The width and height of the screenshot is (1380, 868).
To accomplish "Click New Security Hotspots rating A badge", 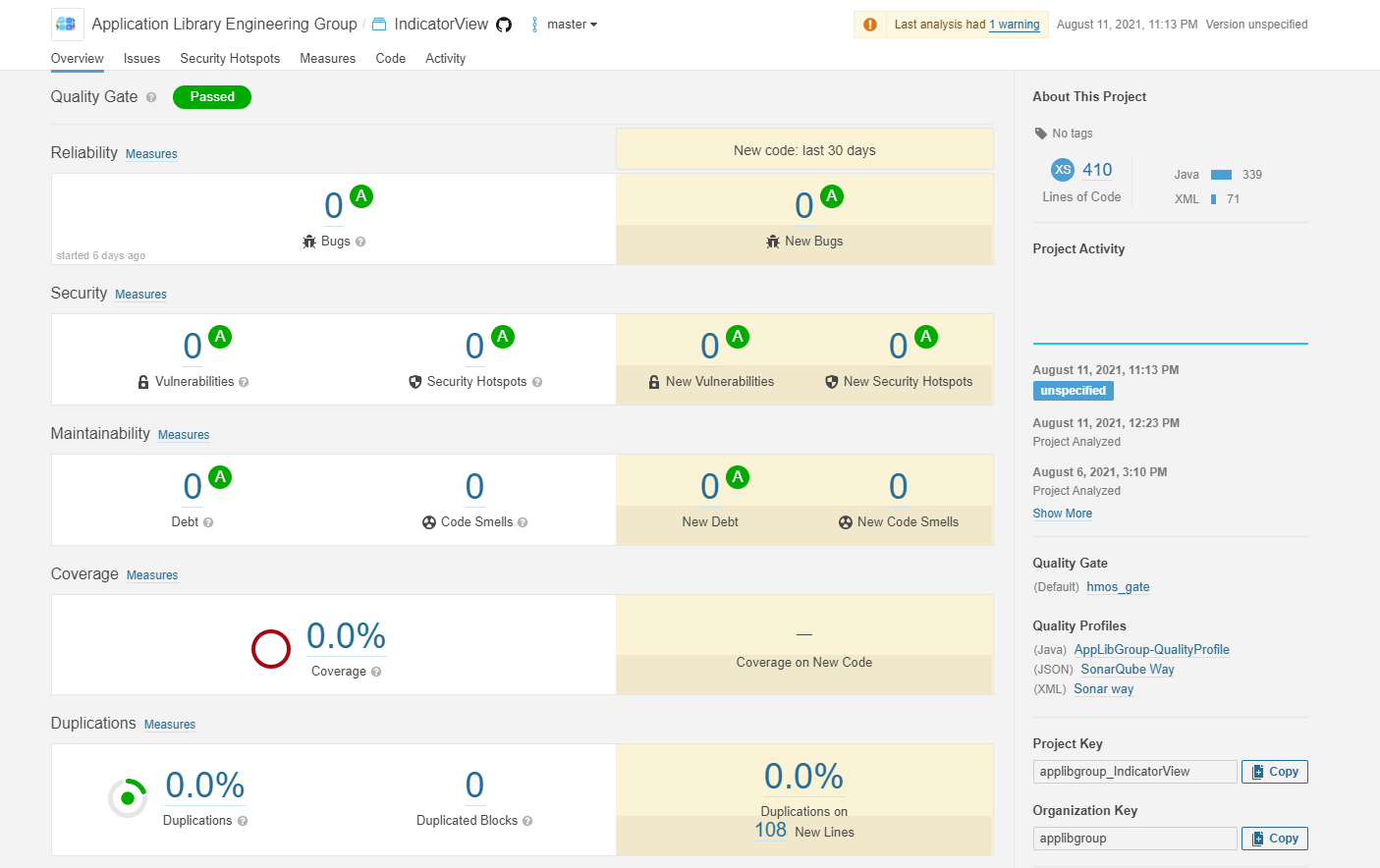I will 925,337.
